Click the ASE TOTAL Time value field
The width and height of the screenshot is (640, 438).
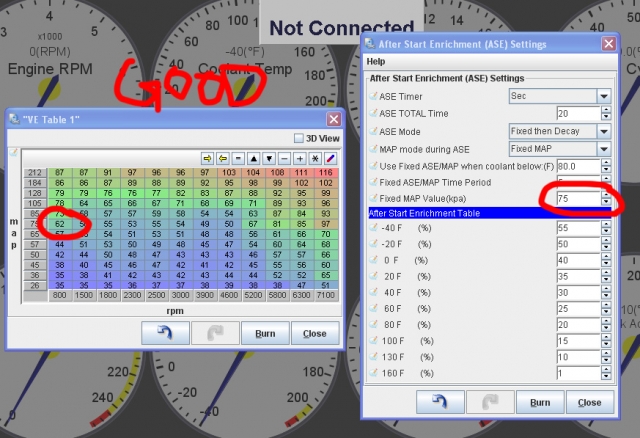point(578,113)
